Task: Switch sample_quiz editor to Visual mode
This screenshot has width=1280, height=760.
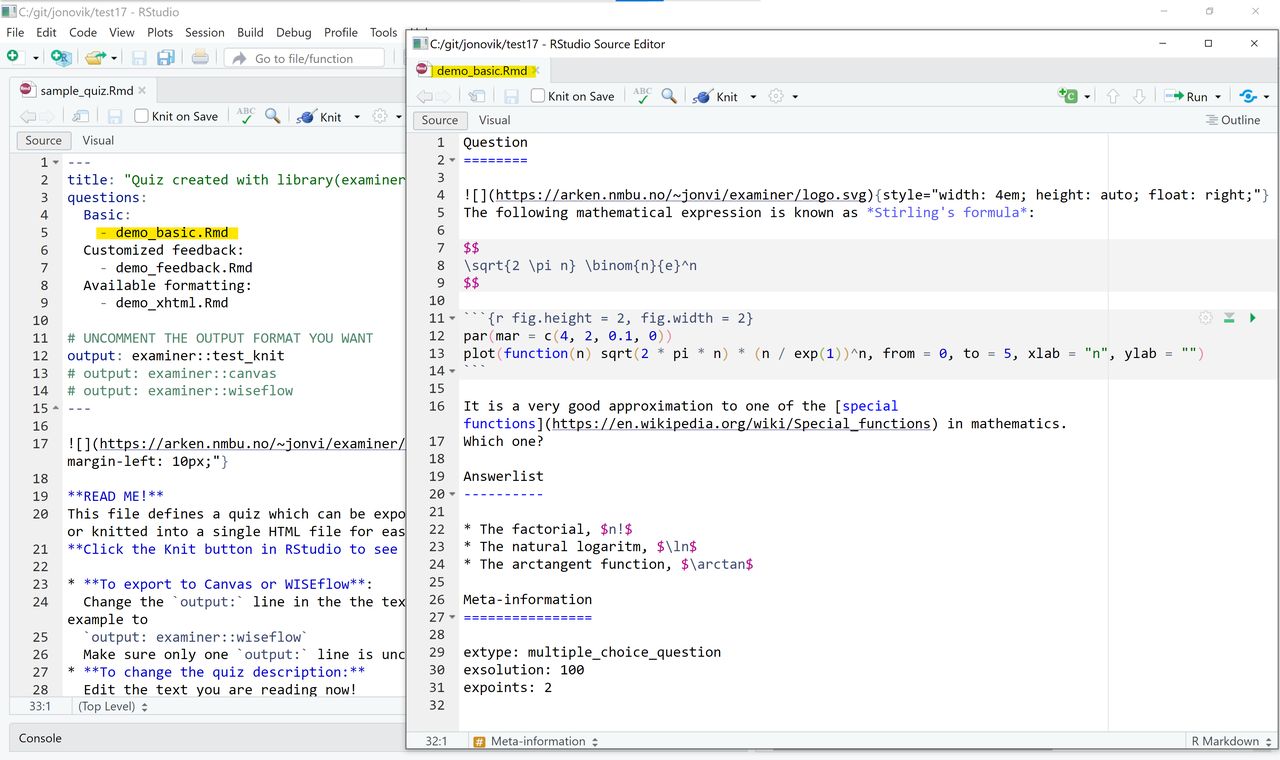Action: click(x=98, y=140)
